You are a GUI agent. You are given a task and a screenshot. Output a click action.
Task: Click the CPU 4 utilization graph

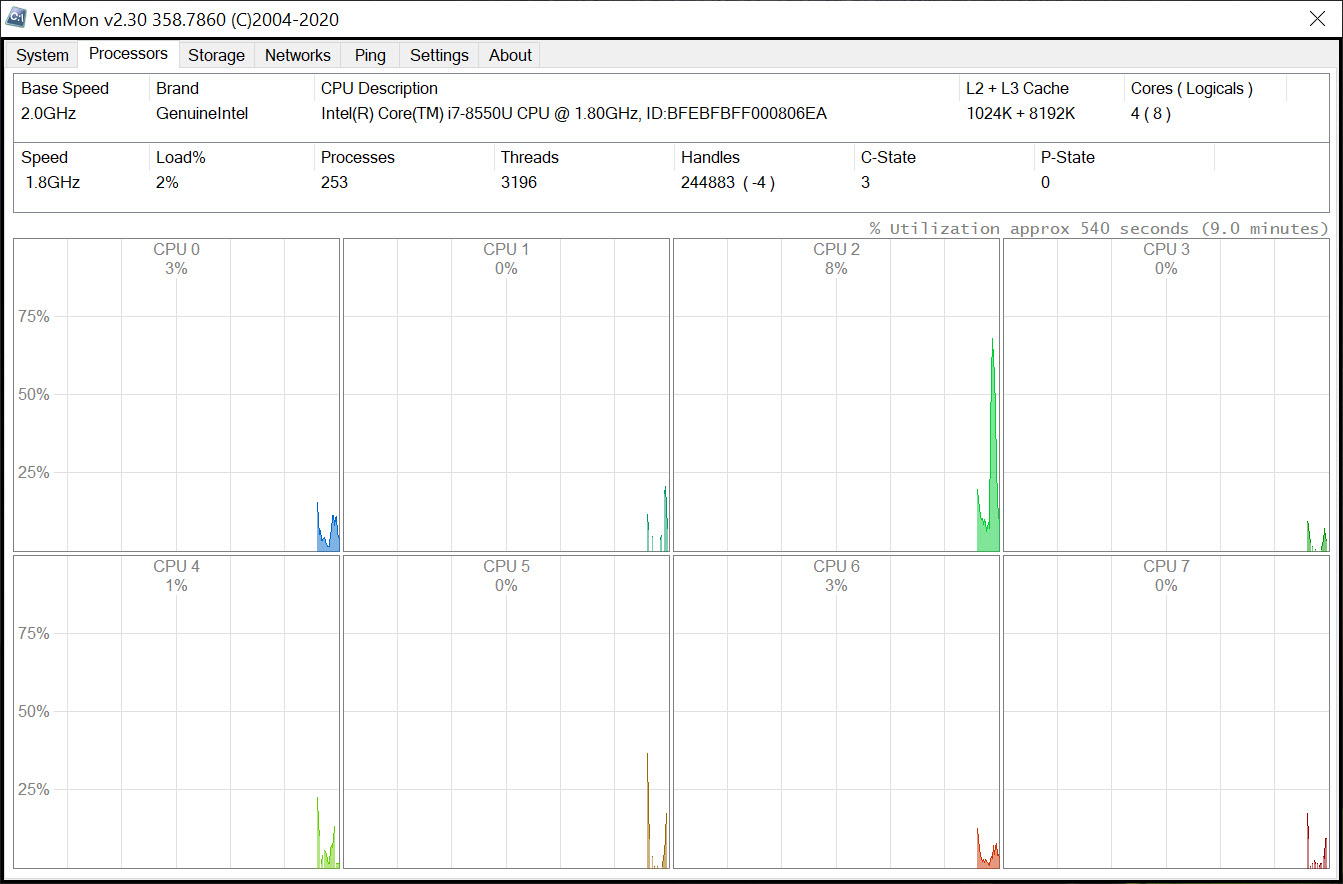[176, 712]
